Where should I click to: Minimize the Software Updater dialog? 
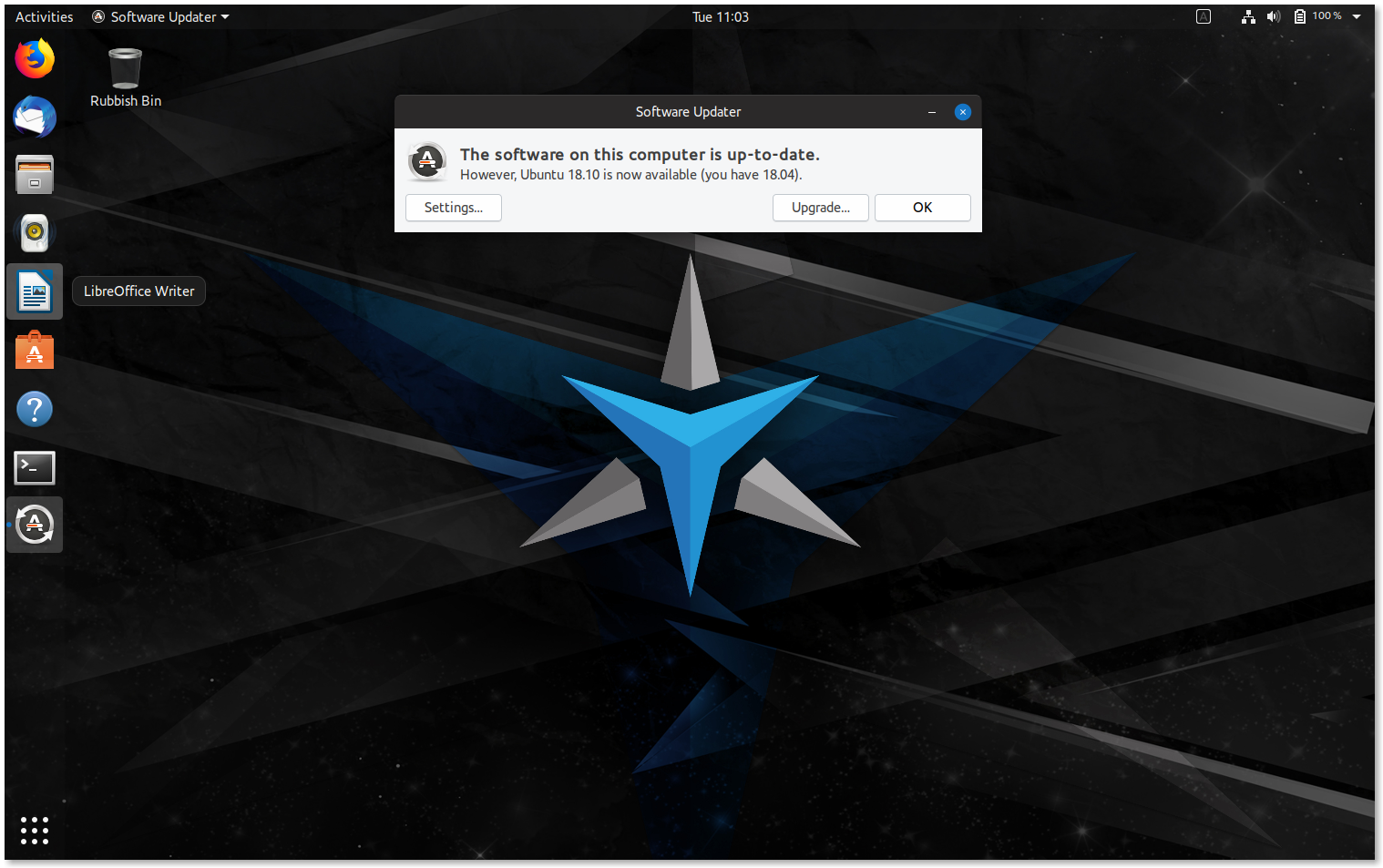coord(932,112)
